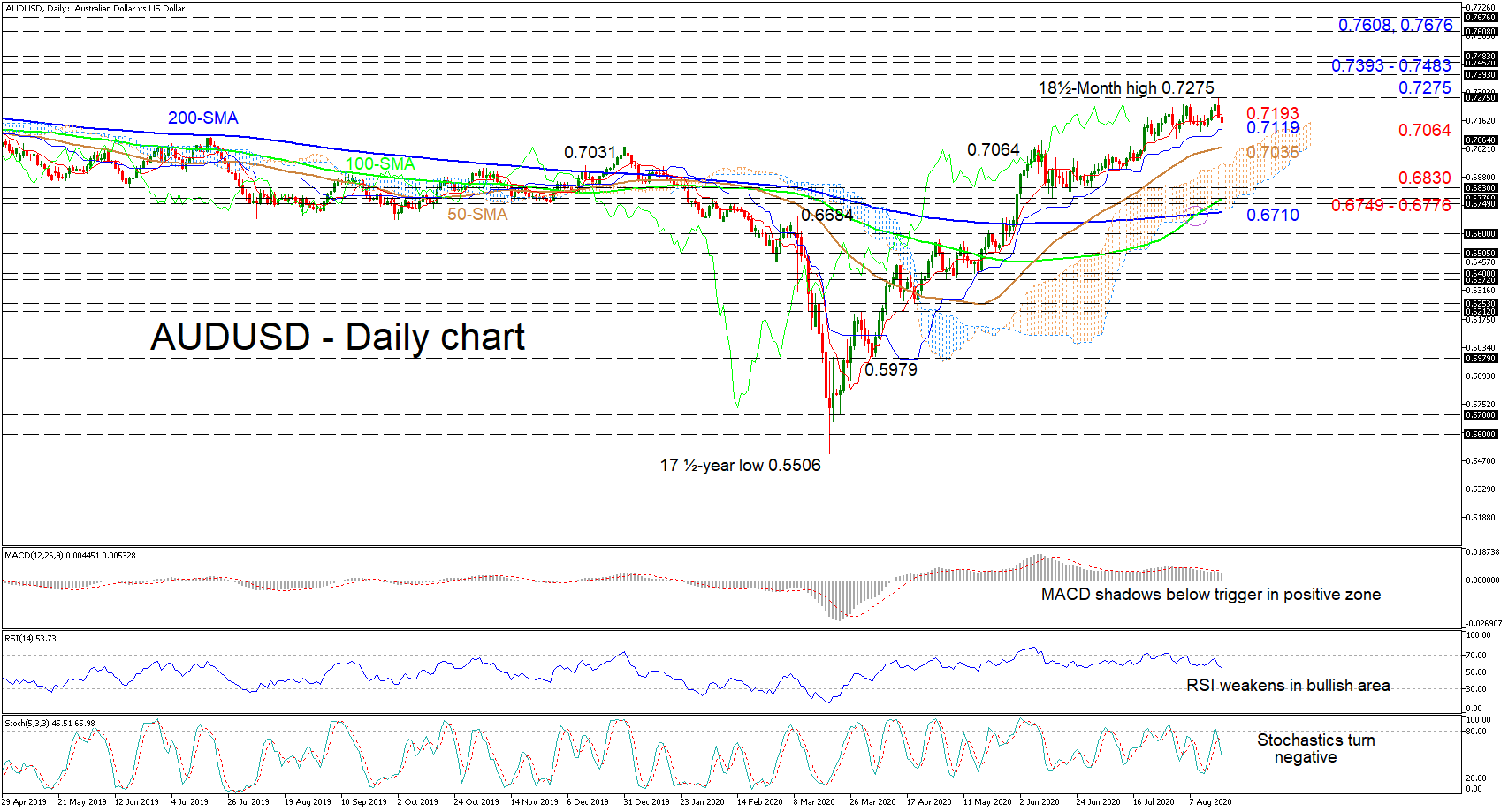This screenshot has height=812, width=1508.
Task: Select the green '100-SMA' label
Action: point(380,163)
